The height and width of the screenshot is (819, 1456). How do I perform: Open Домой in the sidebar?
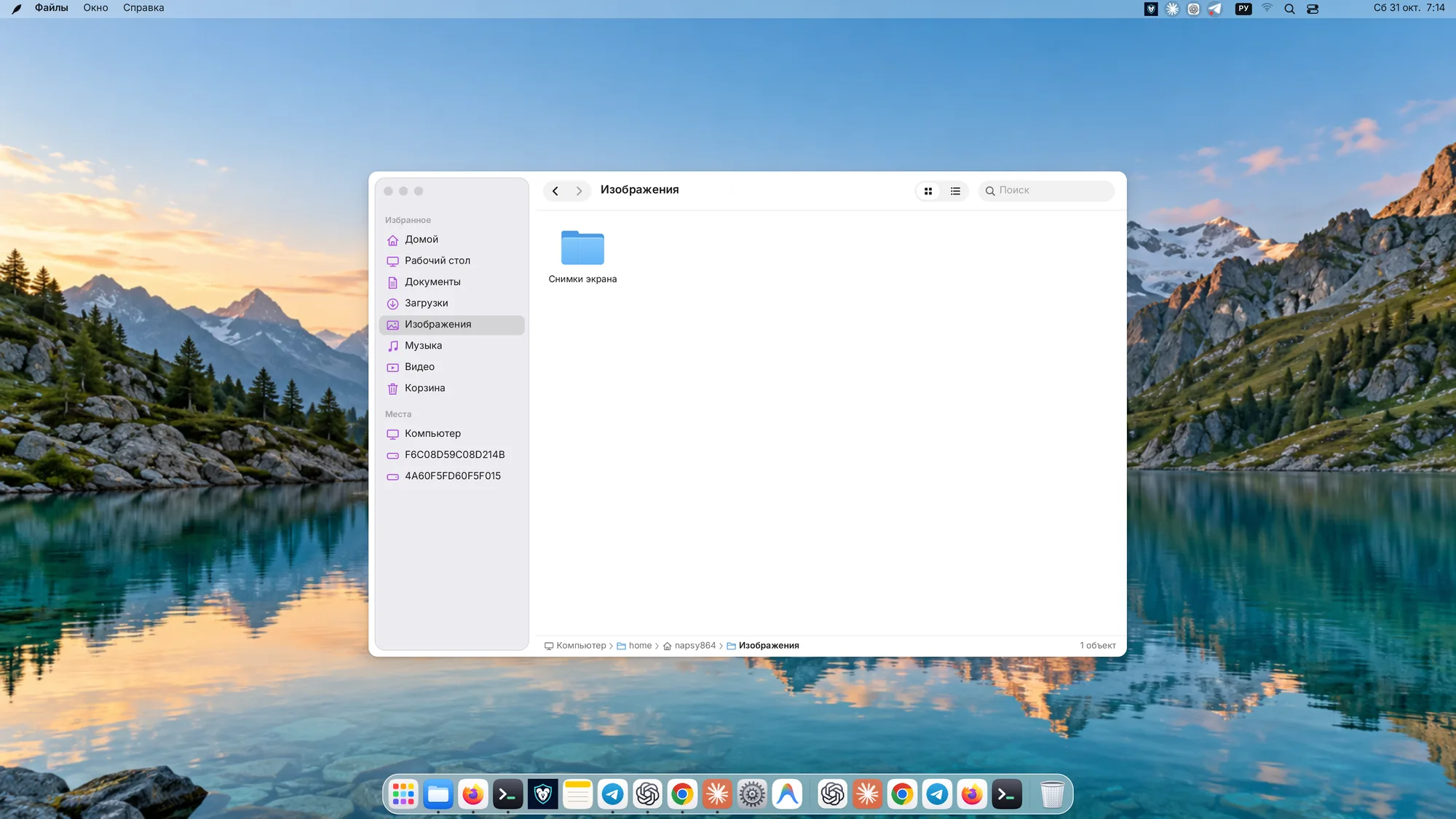(451, 240)
